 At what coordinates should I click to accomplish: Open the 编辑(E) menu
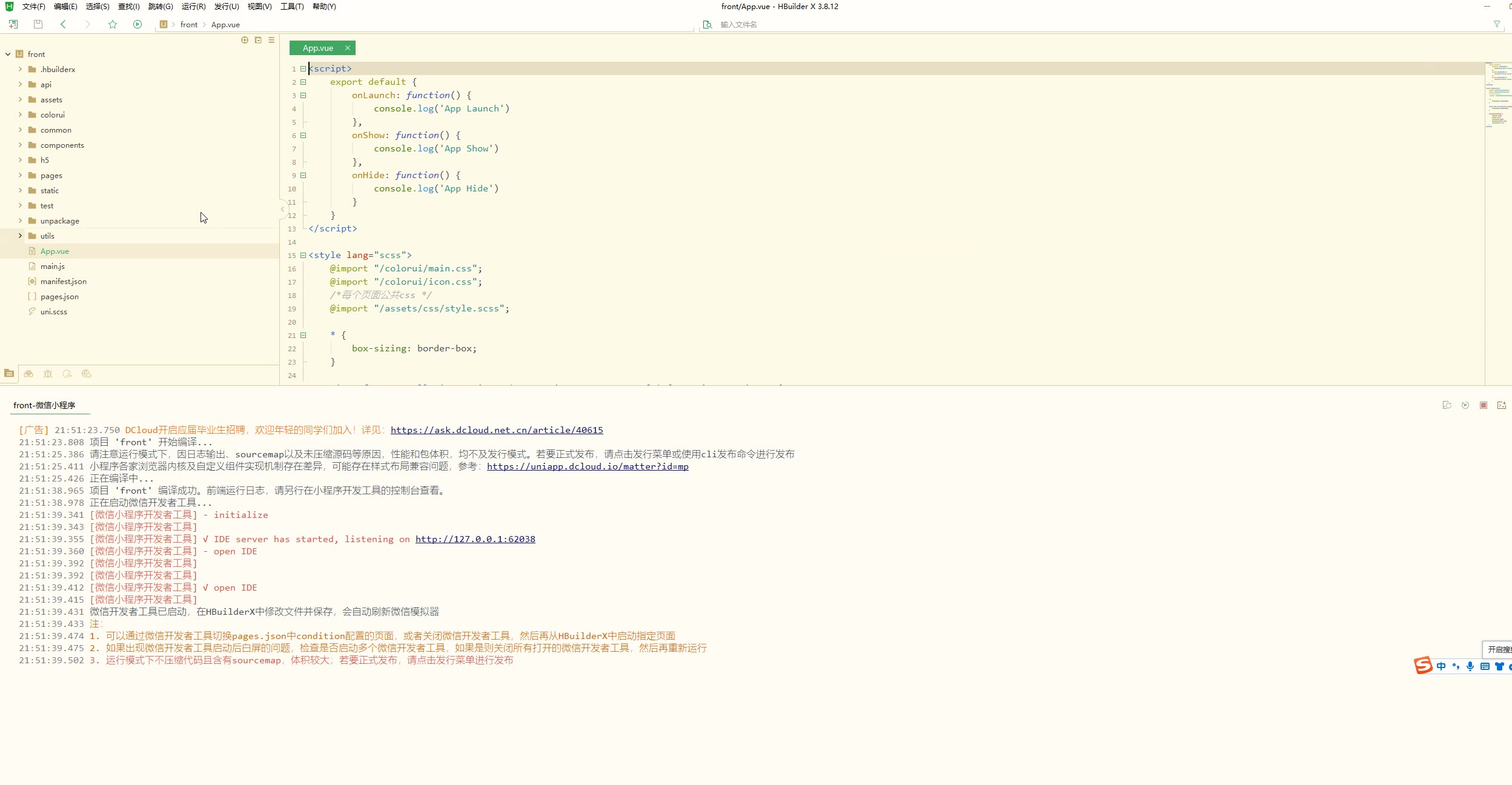pos(65,7)
